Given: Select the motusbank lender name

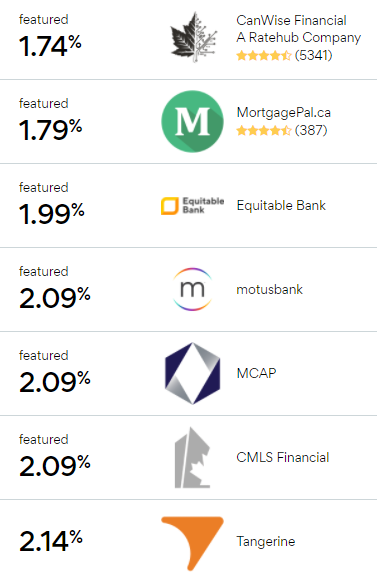Looking at the screenshot, I should pyautogui.click(x=269, y=290).
